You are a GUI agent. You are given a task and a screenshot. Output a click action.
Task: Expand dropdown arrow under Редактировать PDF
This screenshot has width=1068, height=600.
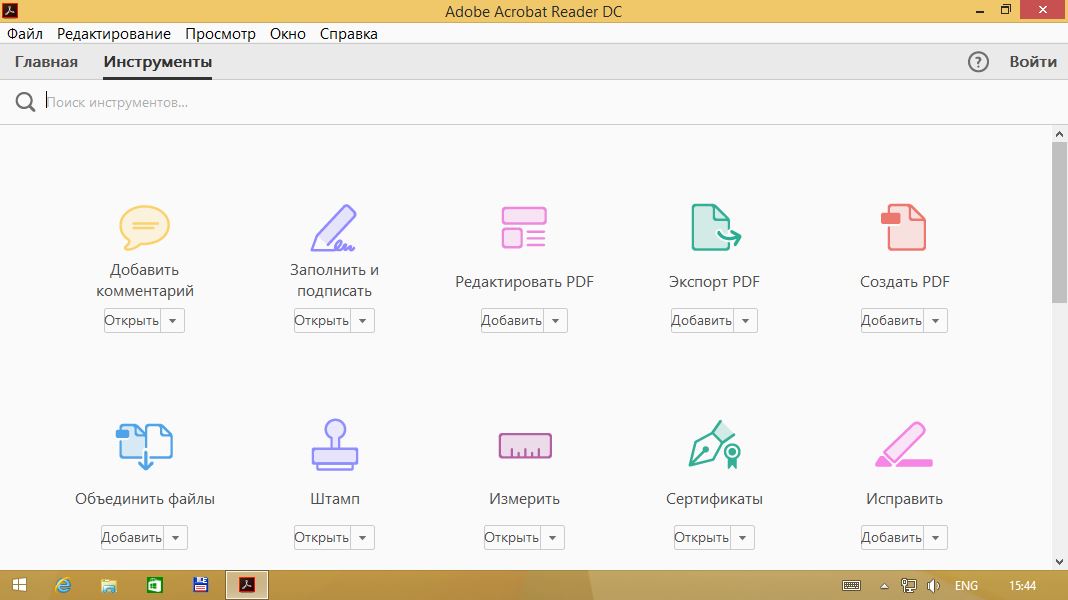[555, 321]
